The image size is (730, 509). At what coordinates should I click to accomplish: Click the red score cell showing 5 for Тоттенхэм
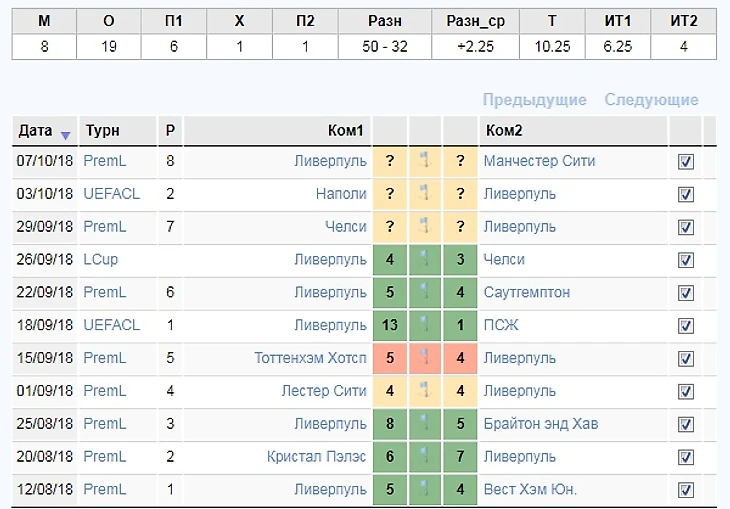click(389, 358)
